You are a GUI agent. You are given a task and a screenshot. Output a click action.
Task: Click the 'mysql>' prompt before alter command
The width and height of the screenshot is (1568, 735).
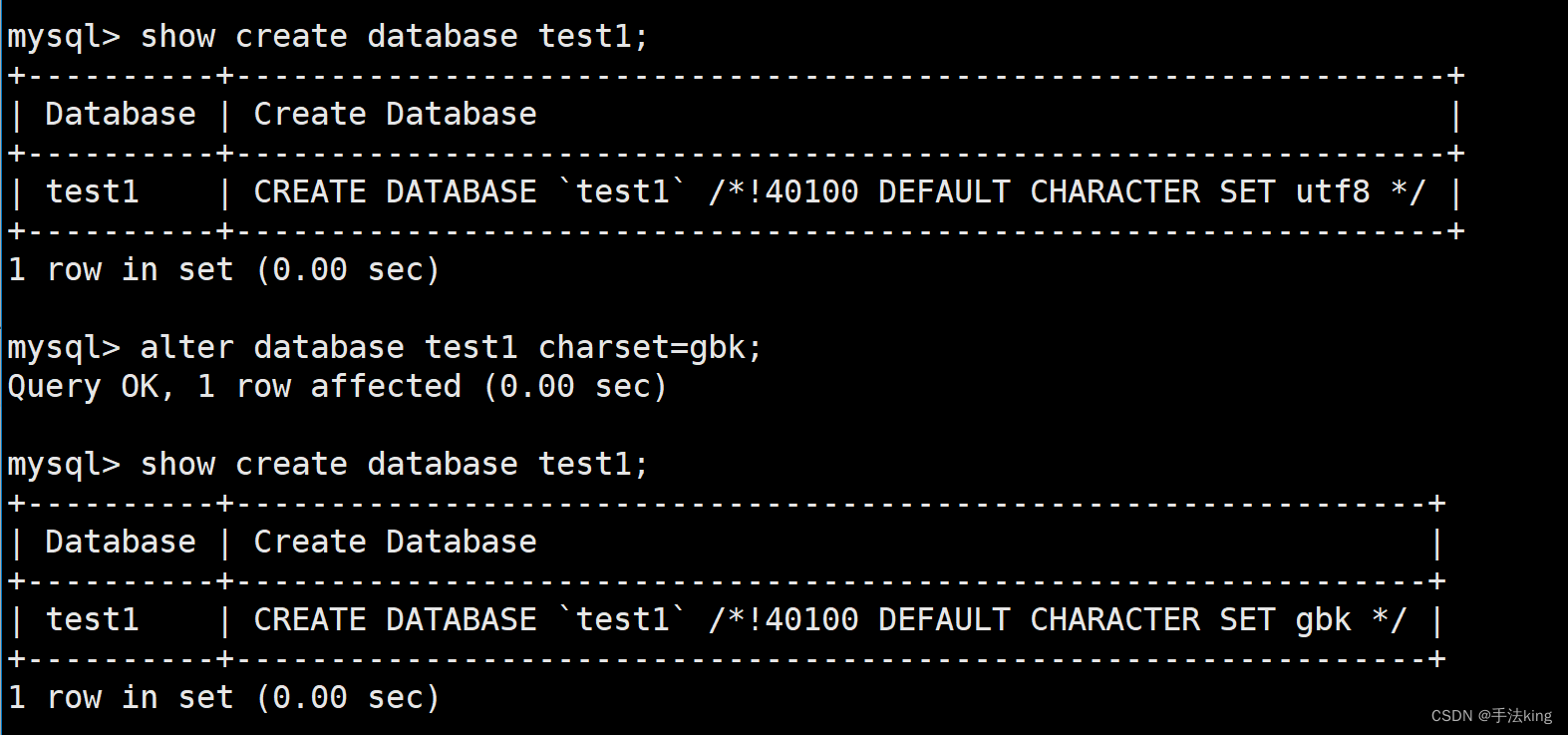[64, 348]
